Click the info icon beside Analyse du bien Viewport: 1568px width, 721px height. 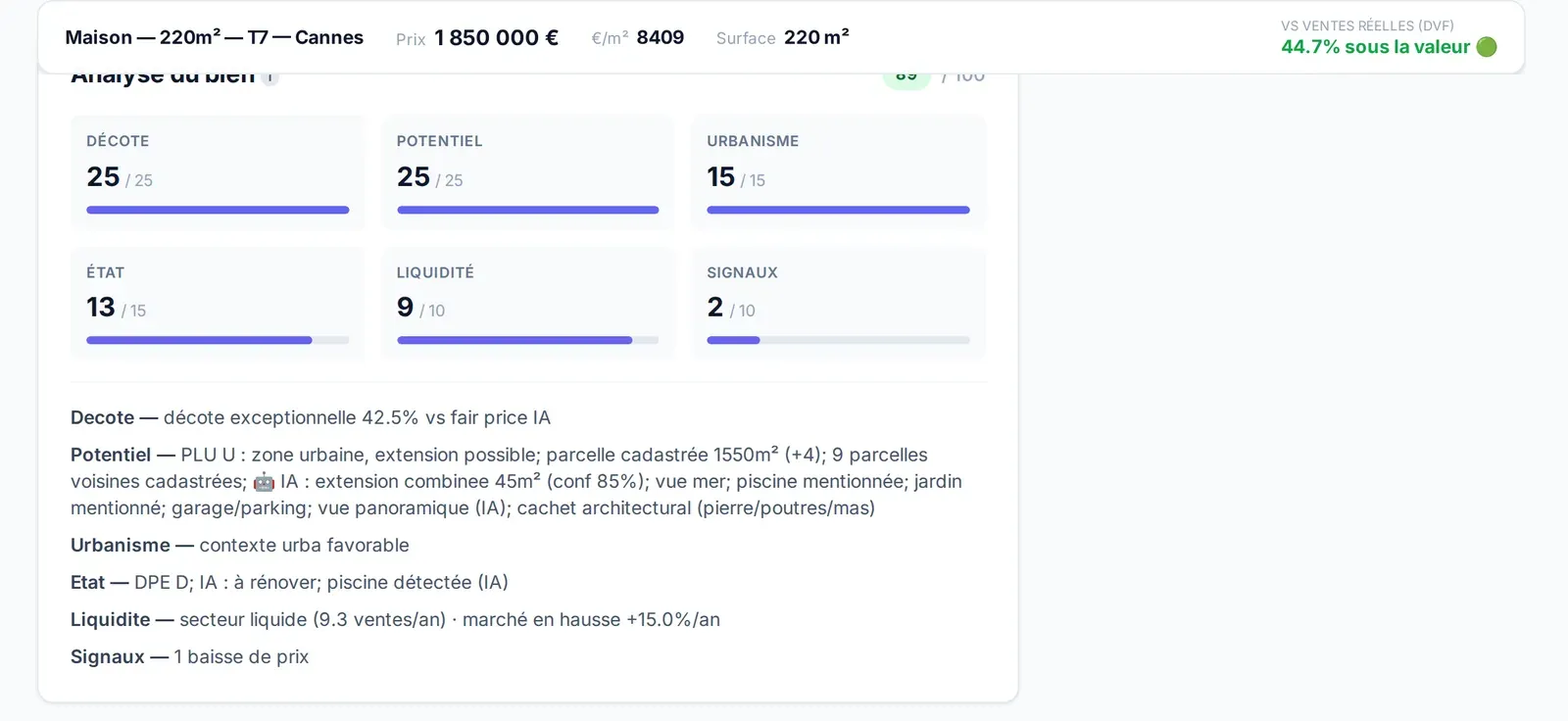click(x=269, y=77)
